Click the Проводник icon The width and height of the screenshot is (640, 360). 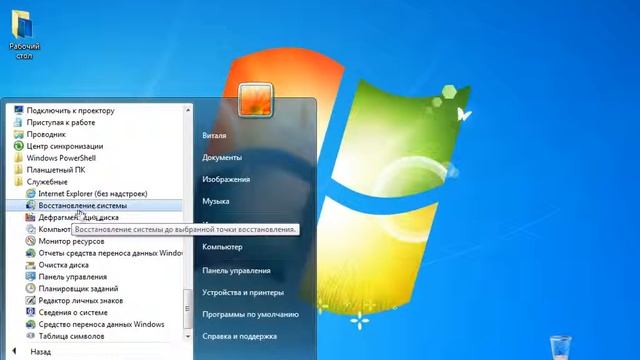pos(18,134)
